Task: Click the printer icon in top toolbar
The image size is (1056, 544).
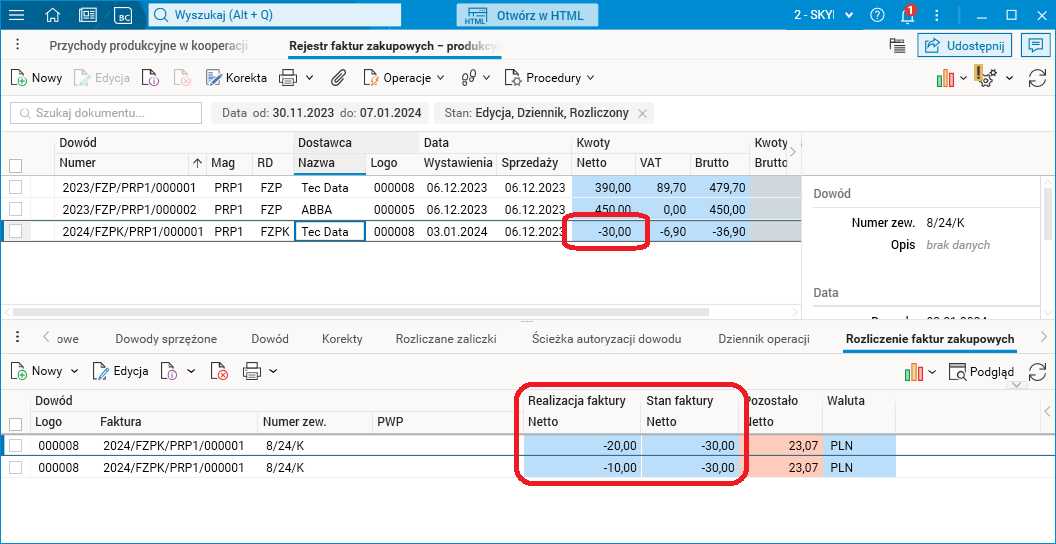Action: point(288,77)
